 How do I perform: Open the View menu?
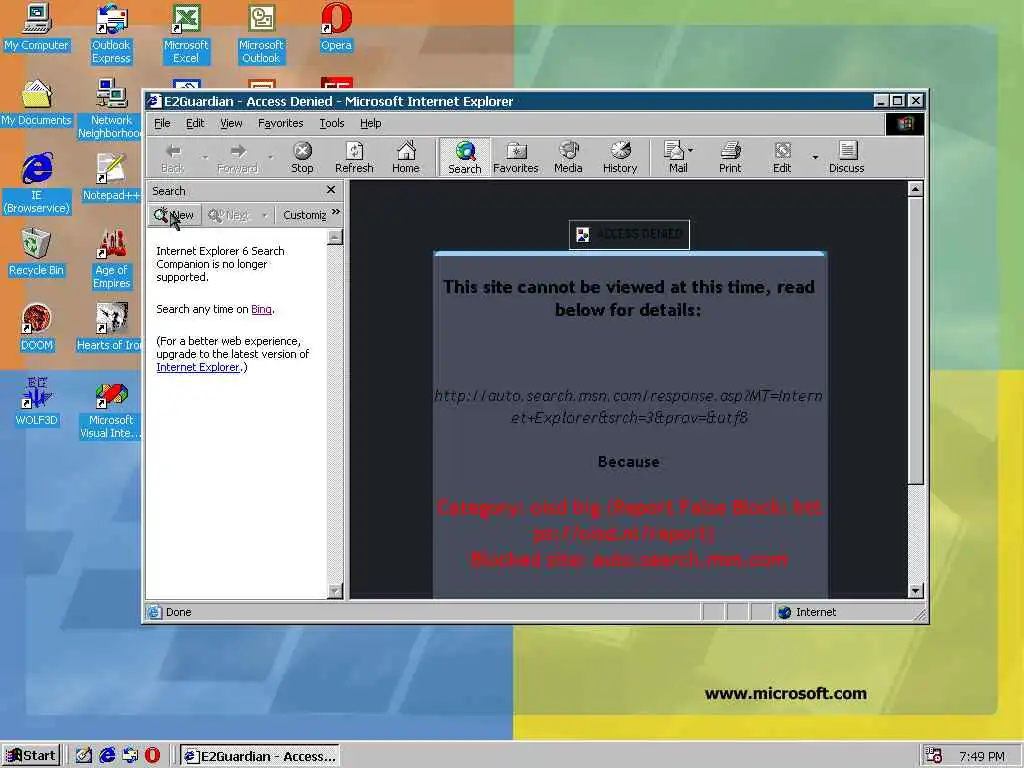[231, 123]
